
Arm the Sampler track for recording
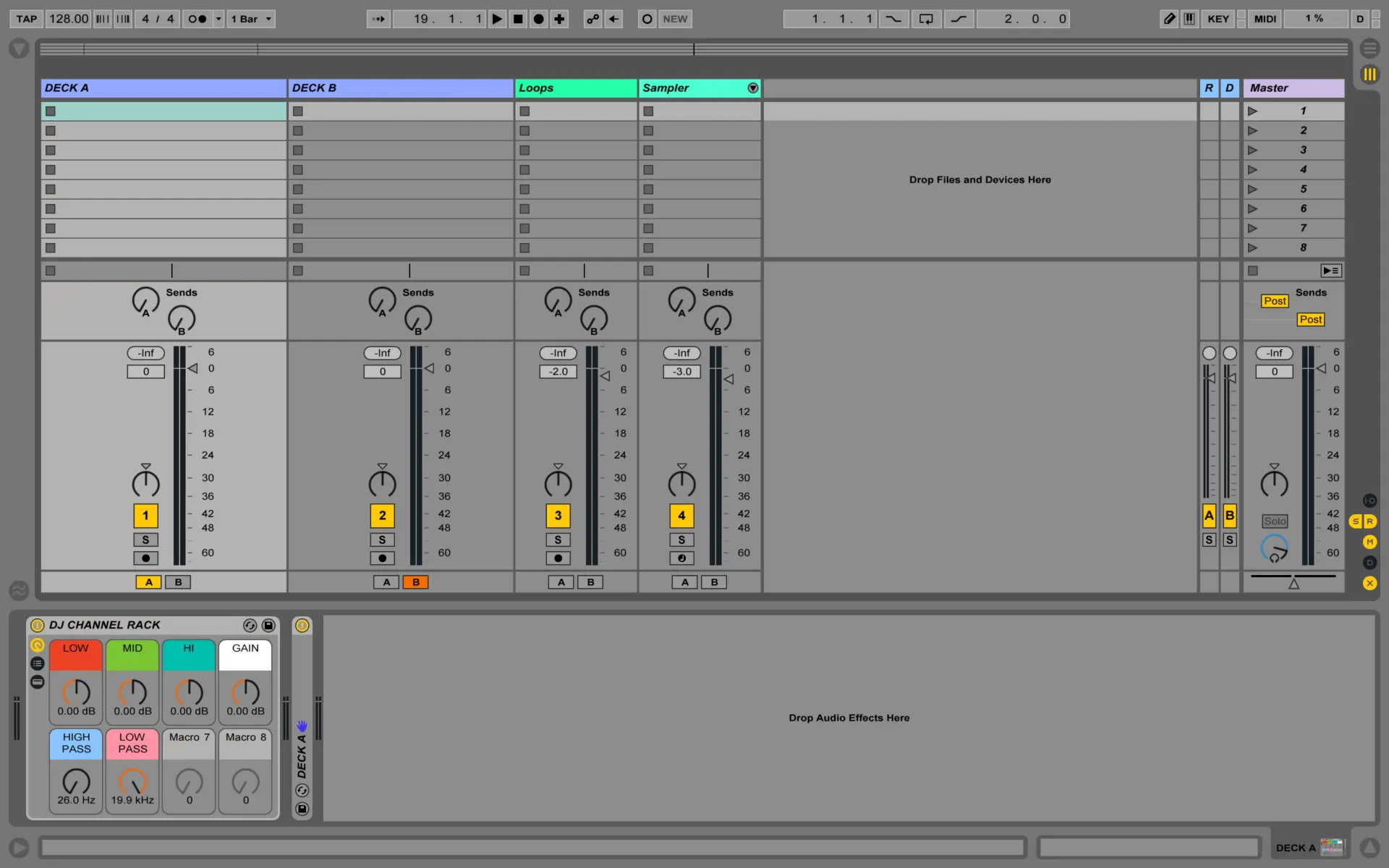point(681,558)
